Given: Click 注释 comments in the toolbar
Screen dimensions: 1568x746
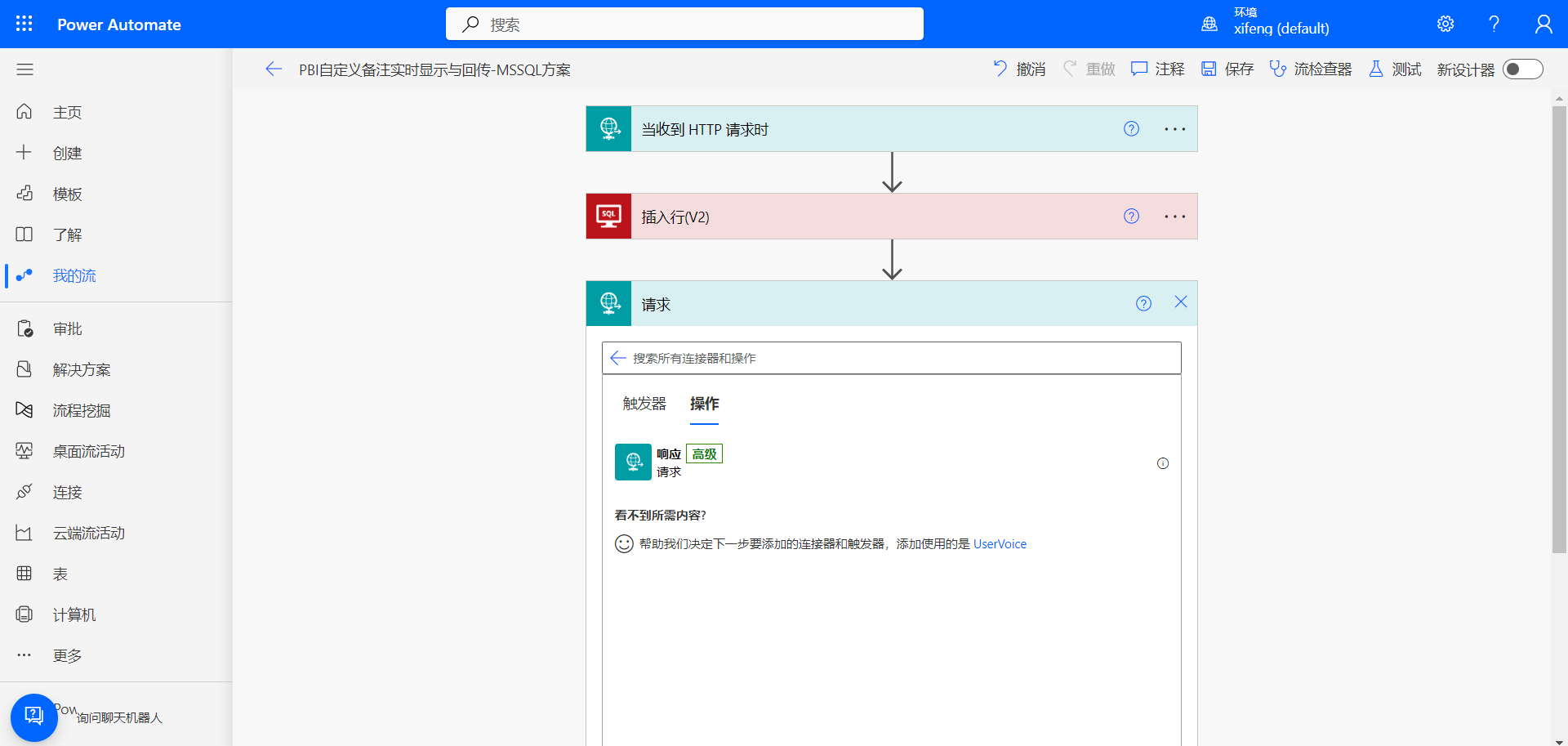Looking at the screenshot, I should [1158, 69].
